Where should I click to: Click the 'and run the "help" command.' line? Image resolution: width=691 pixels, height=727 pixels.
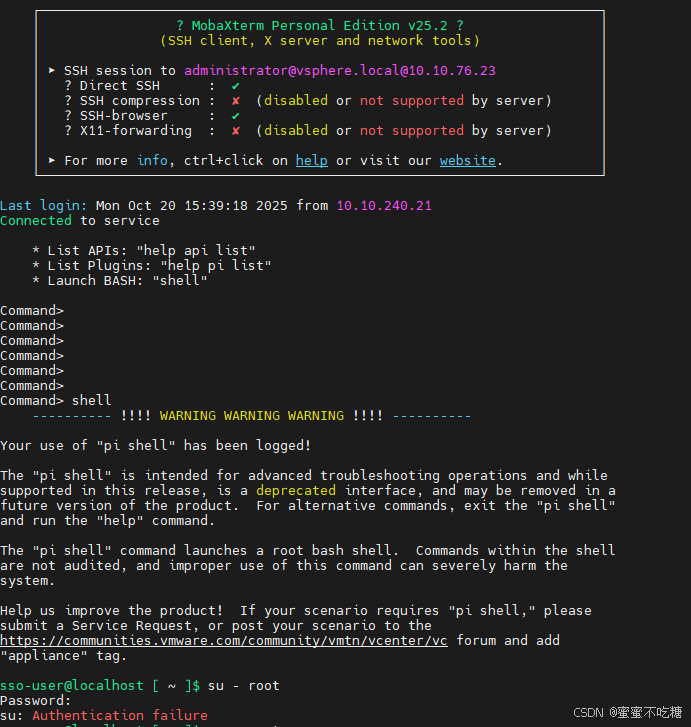pos(108,521)
